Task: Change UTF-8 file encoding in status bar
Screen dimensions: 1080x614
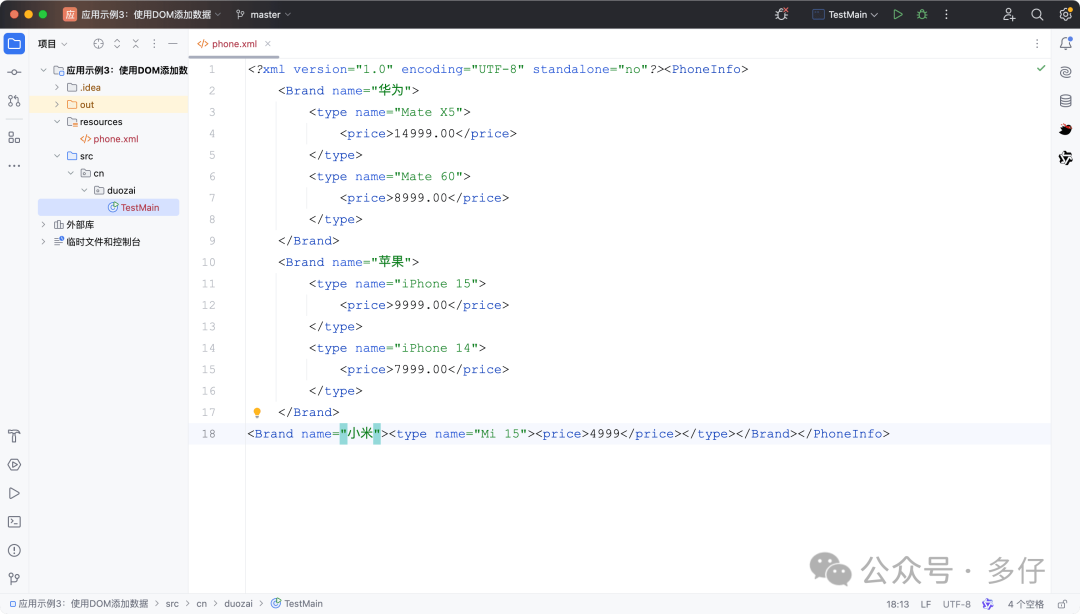Action: click(x=957, y=604)
